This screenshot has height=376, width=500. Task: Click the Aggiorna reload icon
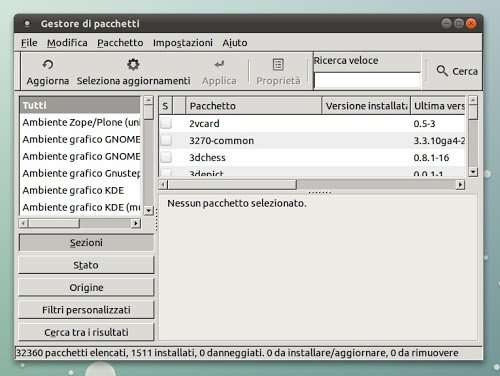pyautogui.click(x=48, y=64)
